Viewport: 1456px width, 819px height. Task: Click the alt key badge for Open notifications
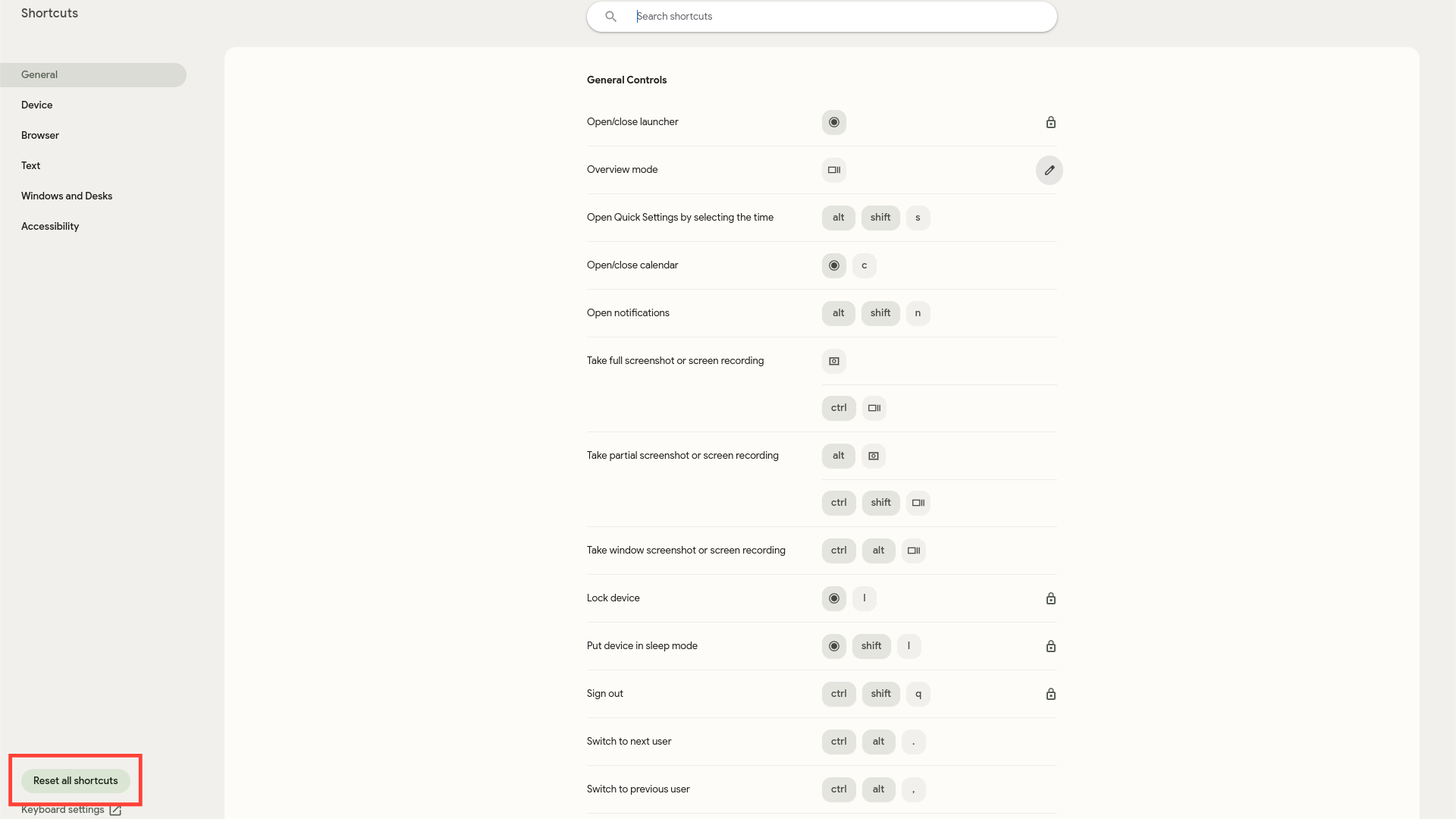[x=838, y=313]
